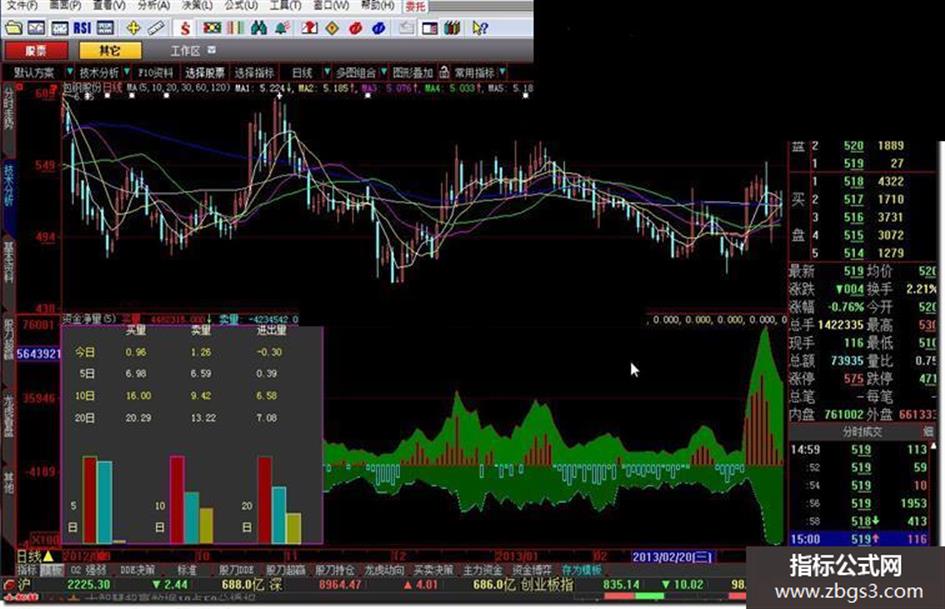Expand the 常用指标 dropdown arrow
Screen dimensions: 945x609
coord(502,72)
